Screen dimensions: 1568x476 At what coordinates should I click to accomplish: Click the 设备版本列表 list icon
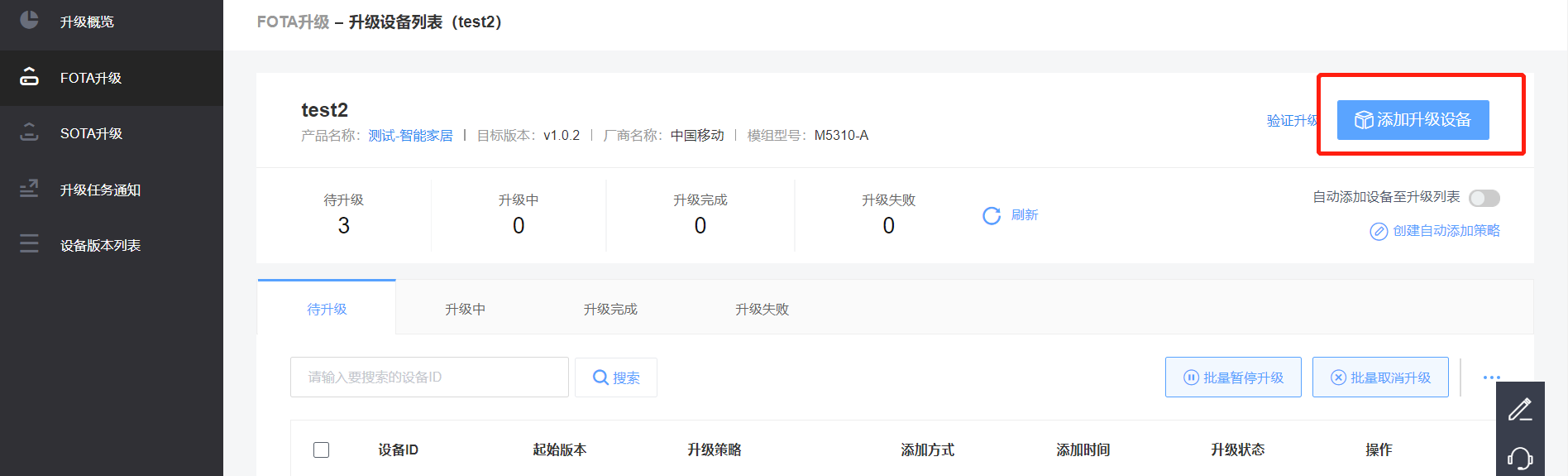click(29, 243)
